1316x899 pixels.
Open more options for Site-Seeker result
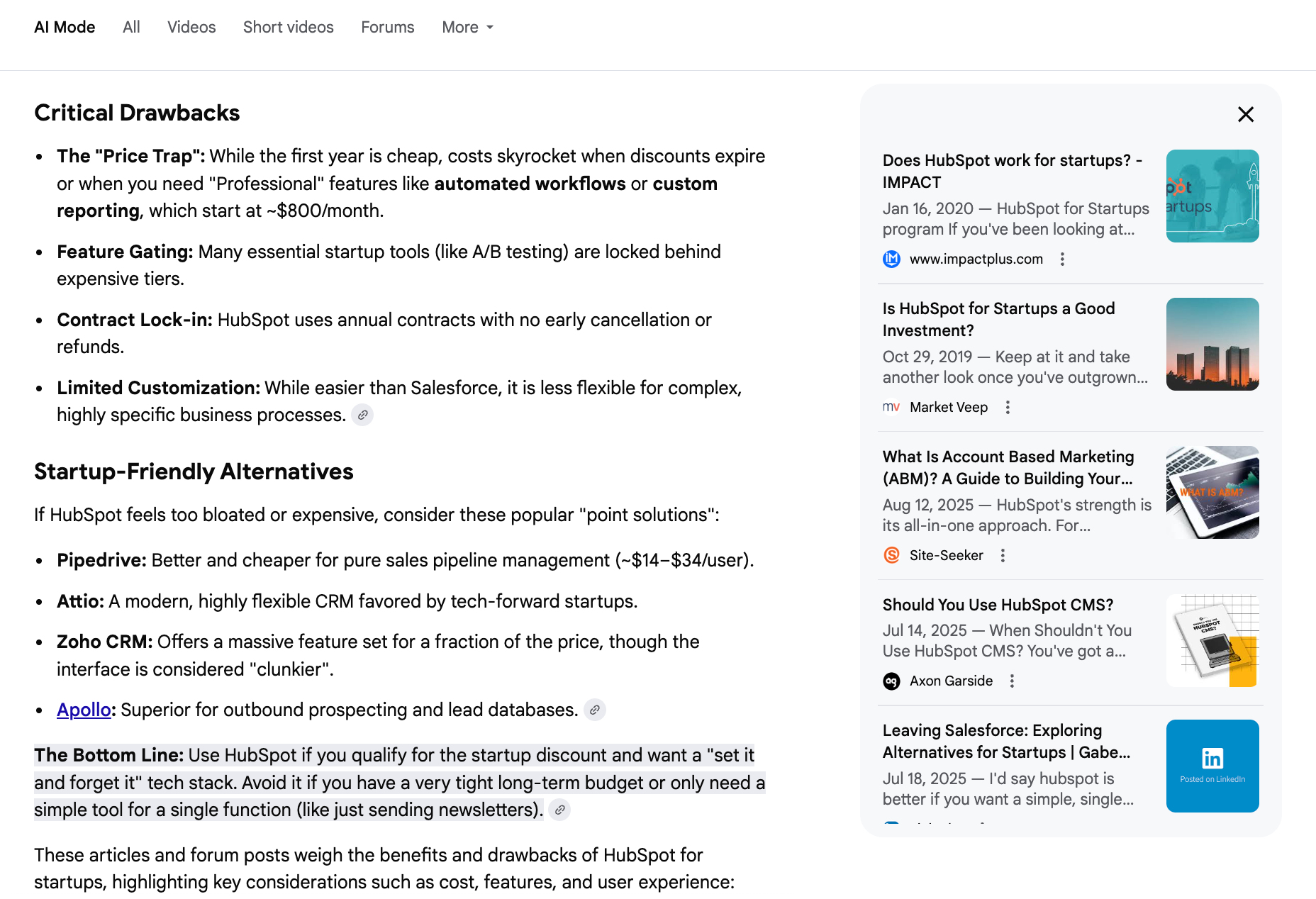coord(1002,555)
